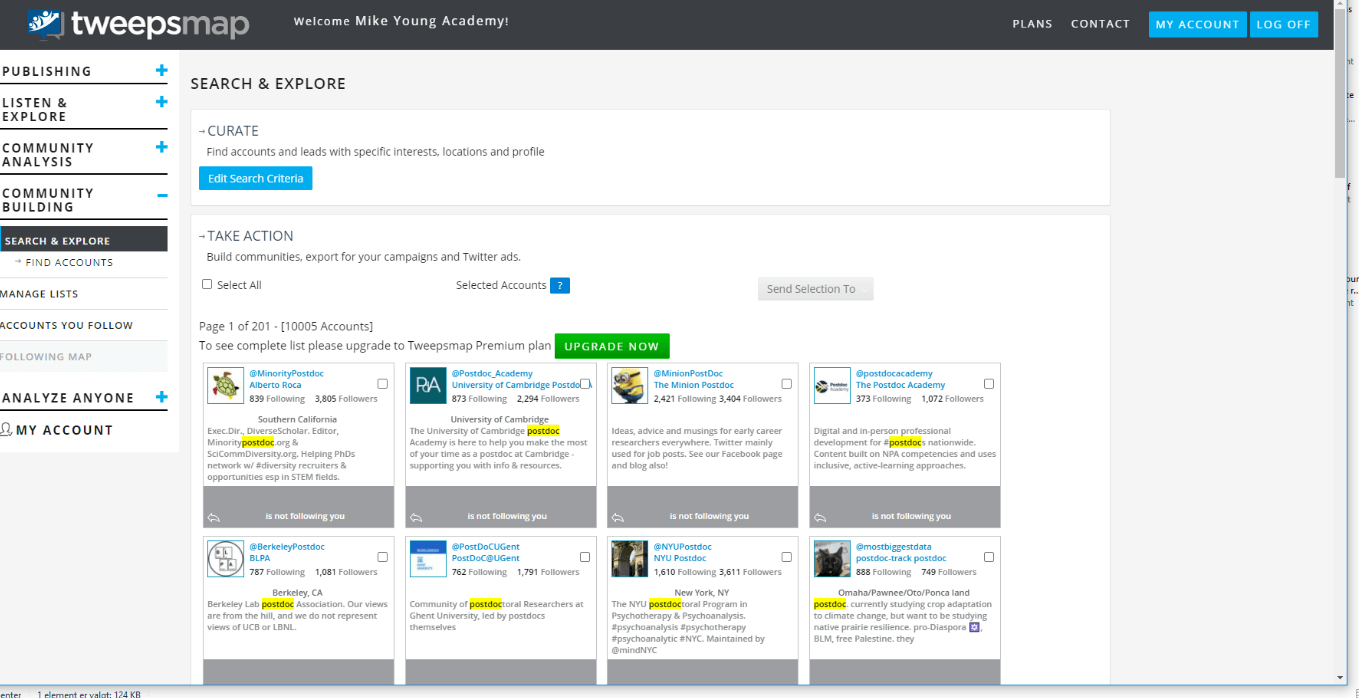The height and width of the screenshot is (698, 1359).
Task: Select the @BerkeleyPostdoc account checkbox
Action: [383, 557]
